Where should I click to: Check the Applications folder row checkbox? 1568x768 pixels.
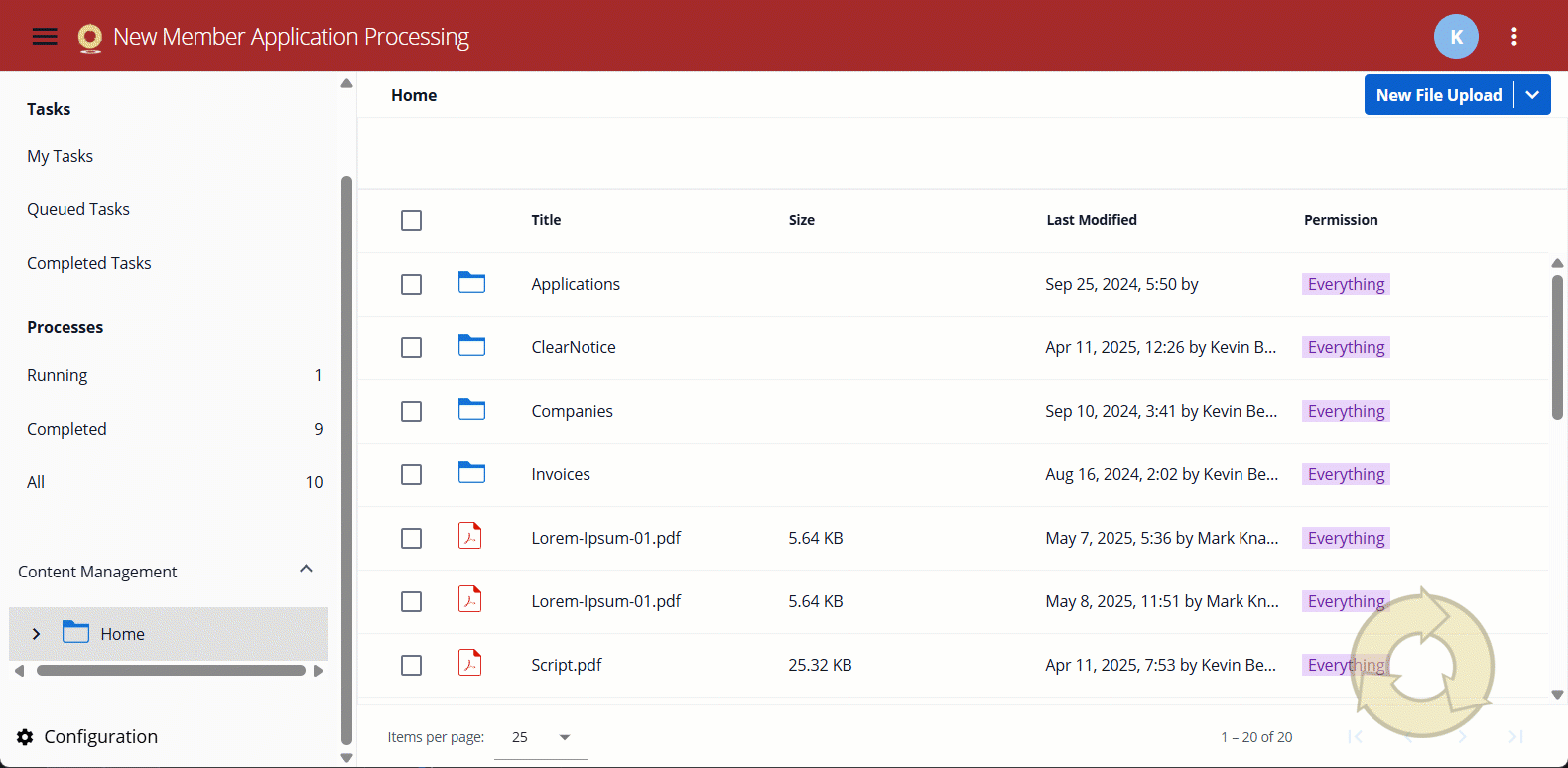point(411,284)
